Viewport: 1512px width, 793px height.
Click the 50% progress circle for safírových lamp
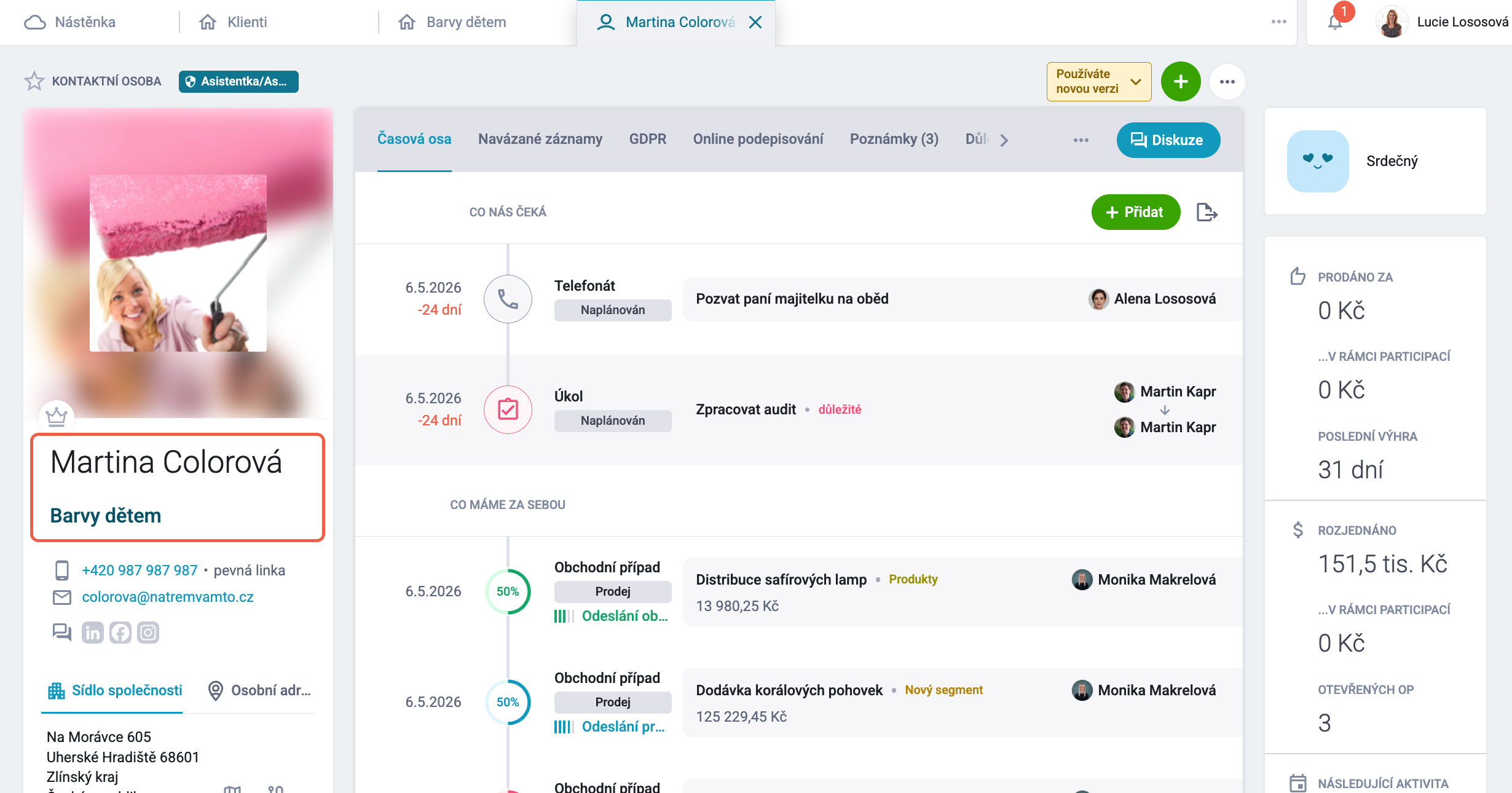[x=508, y=591]
